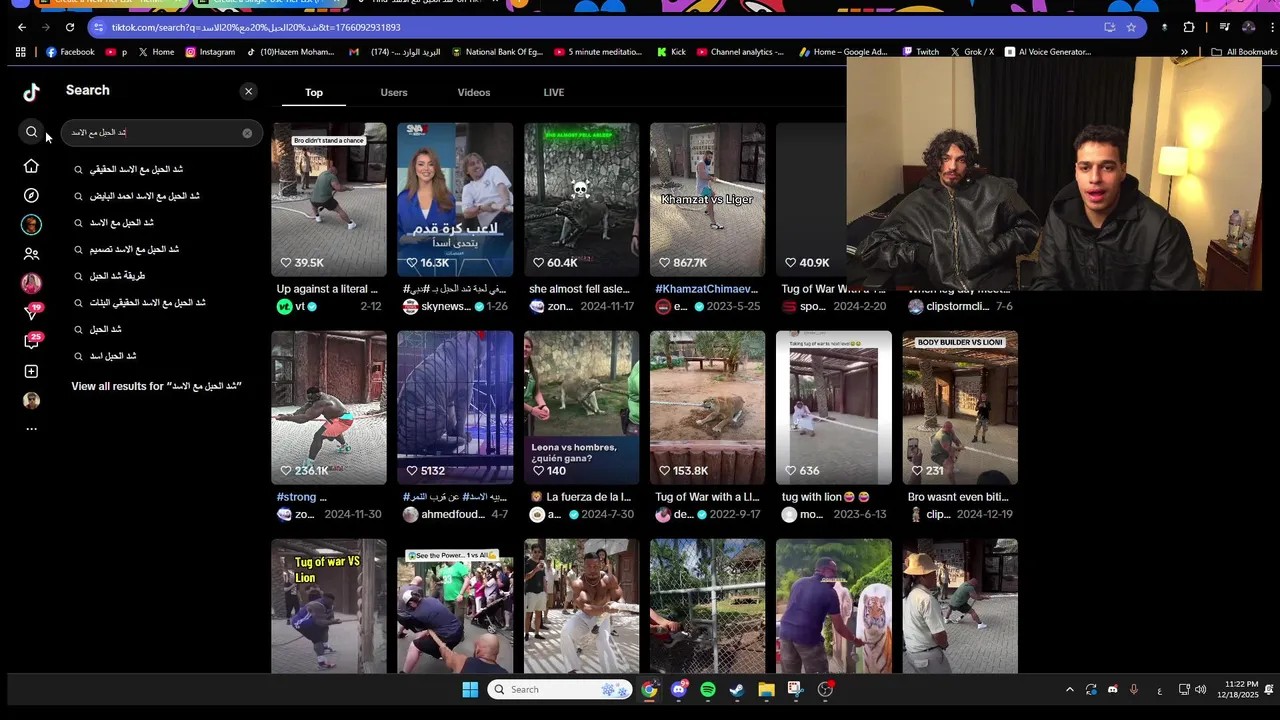Open the More three-dots sidebar menu

click(31, 429)
